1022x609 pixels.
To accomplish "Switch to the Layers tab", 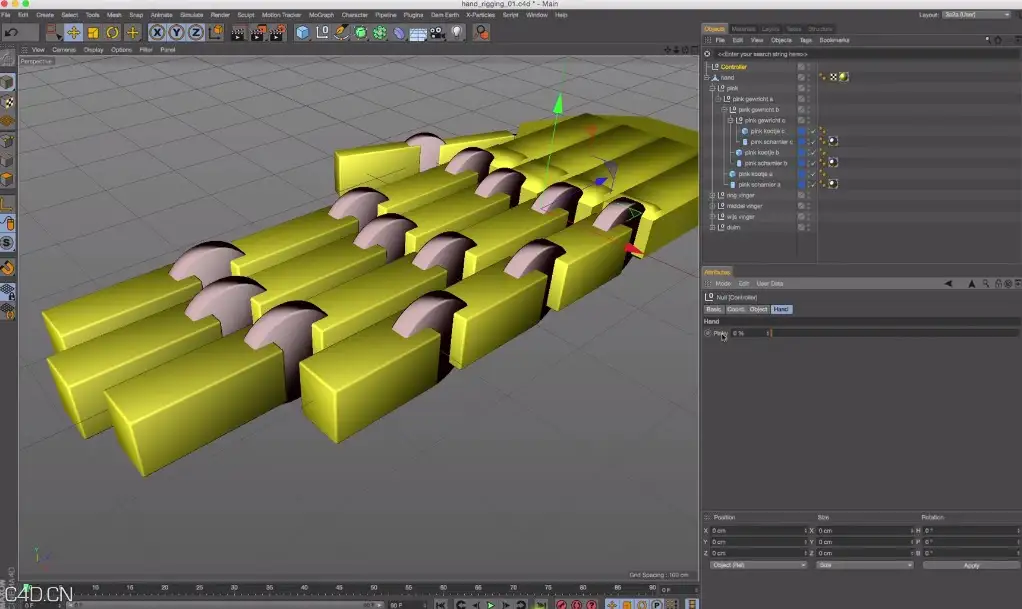I will [770, 29].
